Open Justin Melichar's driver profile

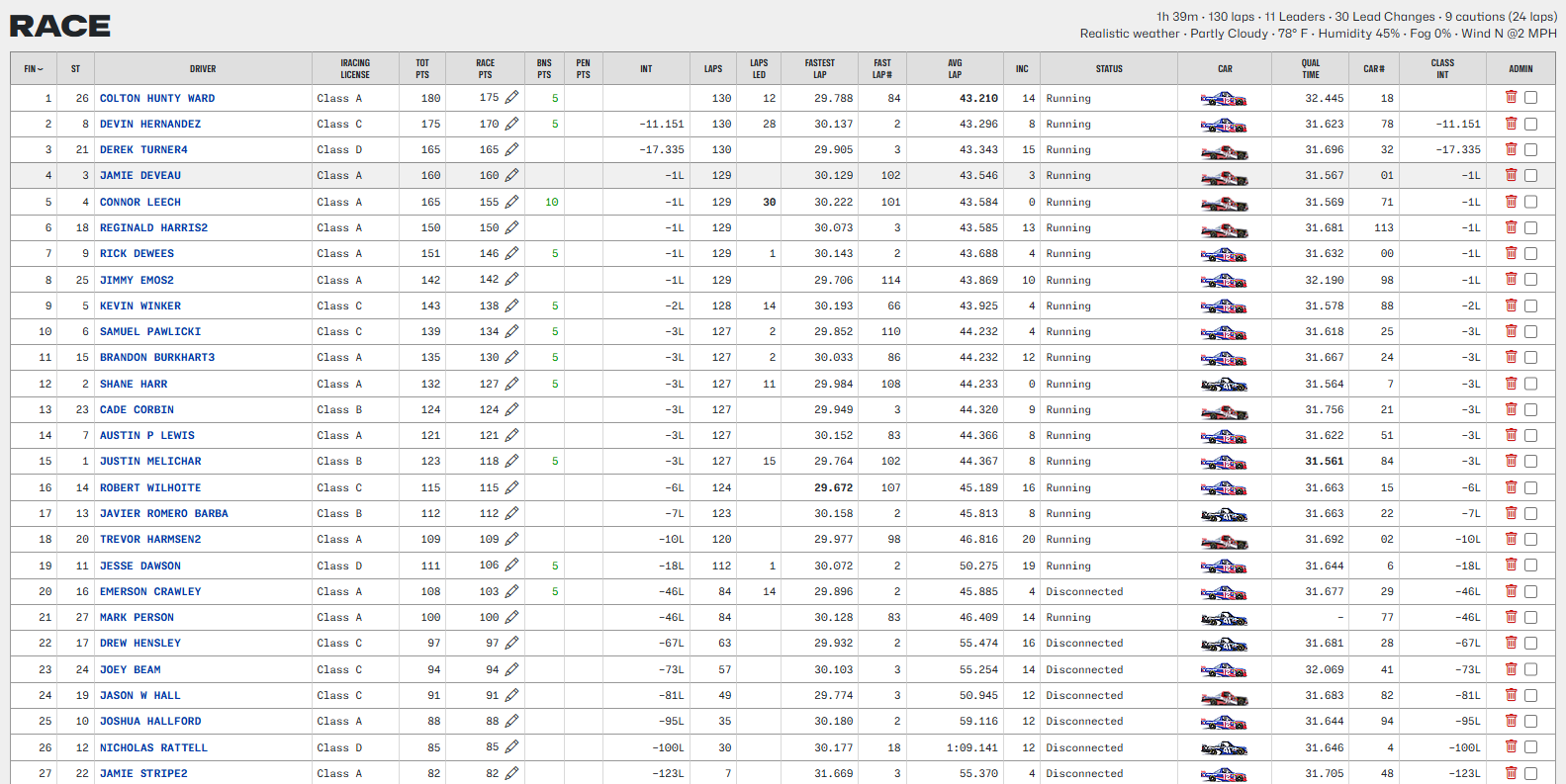(150, 461)
